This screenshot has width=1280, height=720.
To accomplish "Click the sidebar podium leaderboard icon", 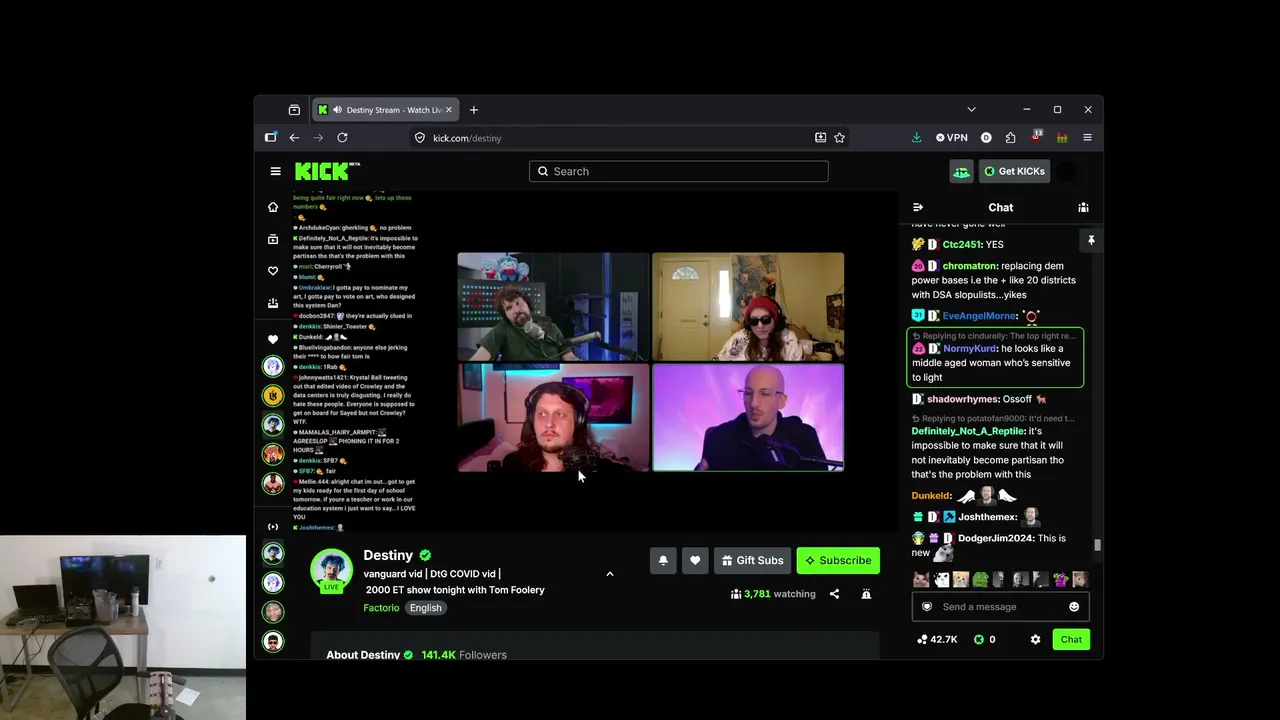I will tap(273, 303).
